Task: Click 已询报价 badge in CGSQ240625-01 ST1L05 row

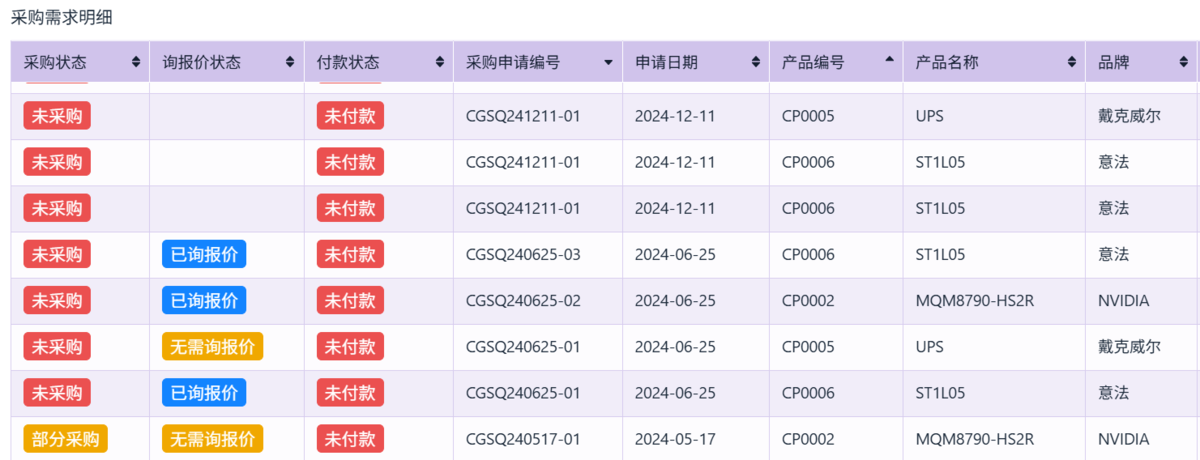Action: [204, 393]
